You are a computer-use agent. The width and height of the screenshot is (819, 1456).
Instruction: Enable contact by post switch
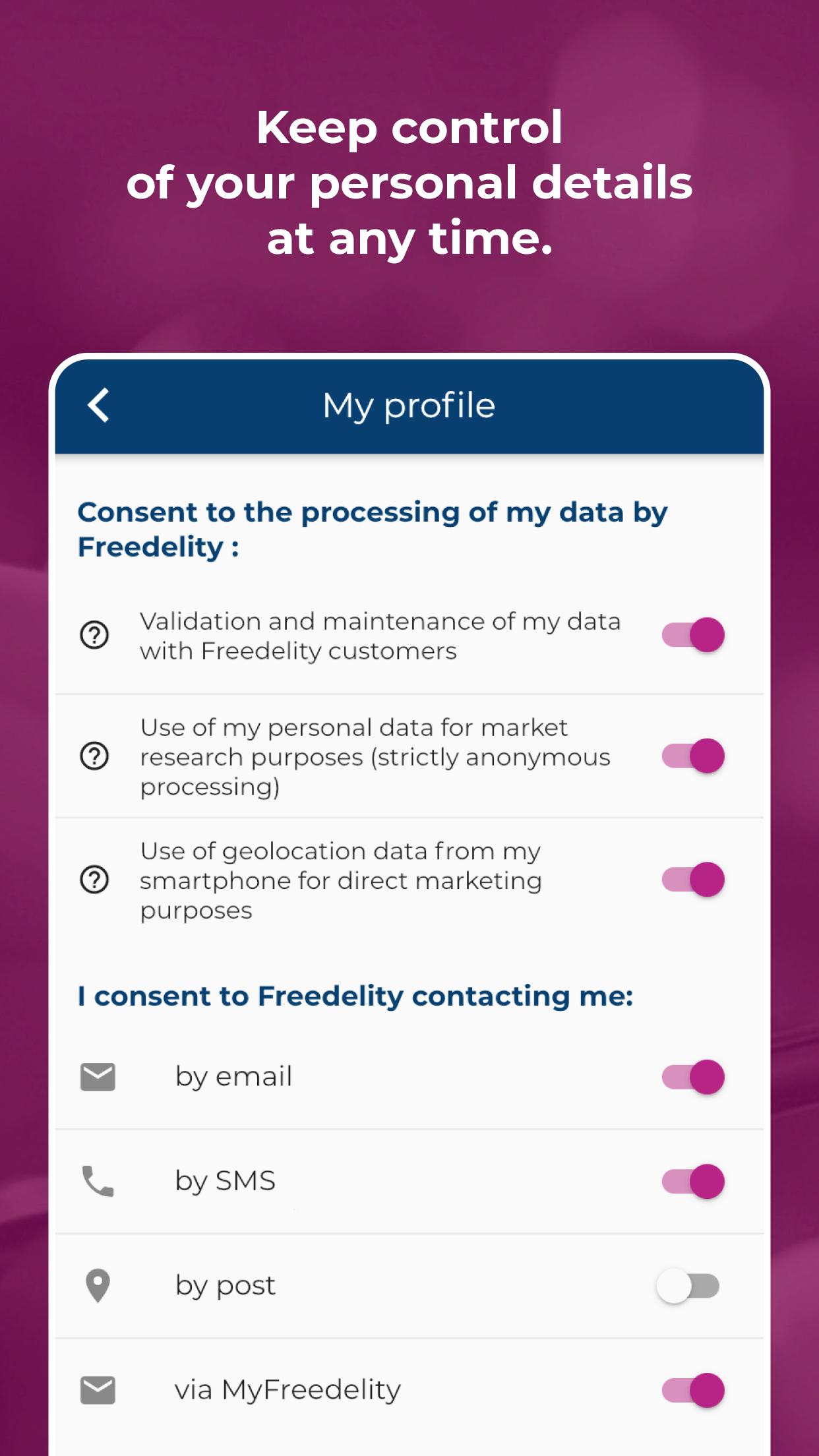tap(688, 1286)
